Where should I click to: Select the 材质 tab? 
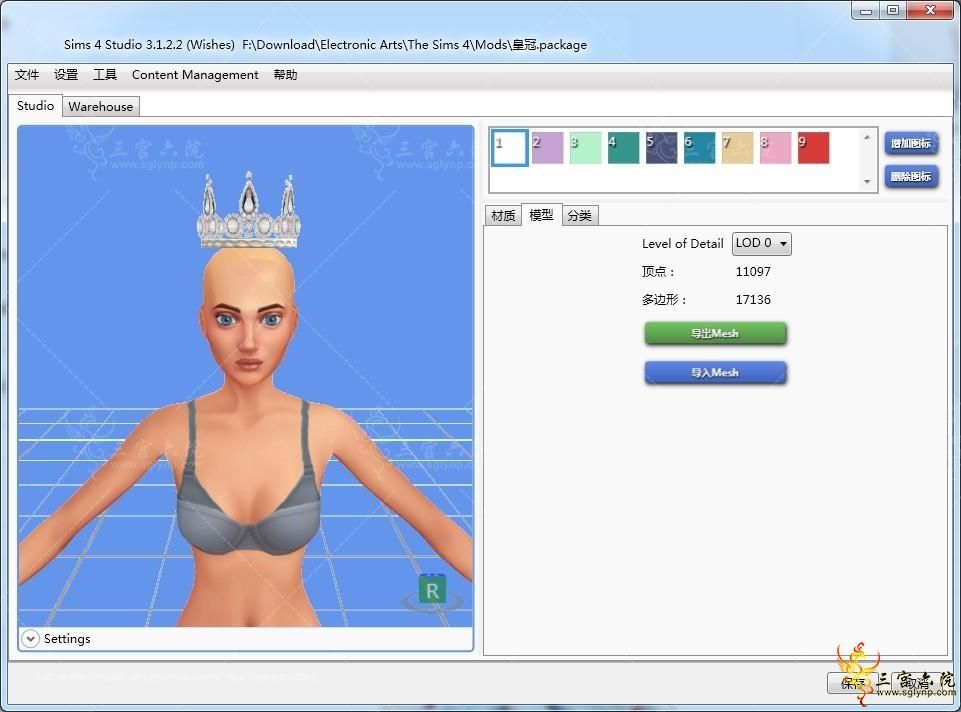click(x=503, y=216)
